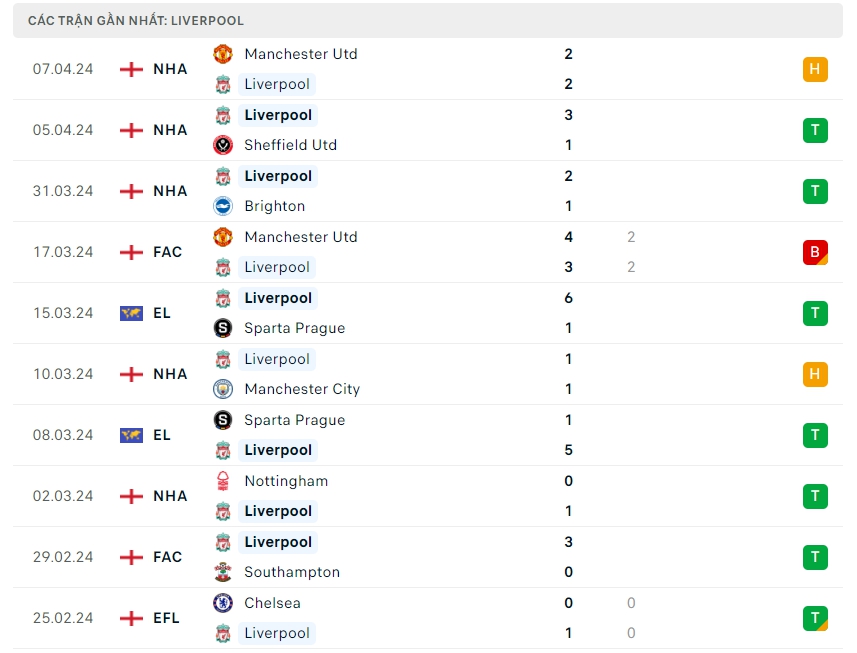This screenshot has height=653, width=857.
Task: Click the orange H badge on 07.04.24
Action: click(x=815, y=69)
